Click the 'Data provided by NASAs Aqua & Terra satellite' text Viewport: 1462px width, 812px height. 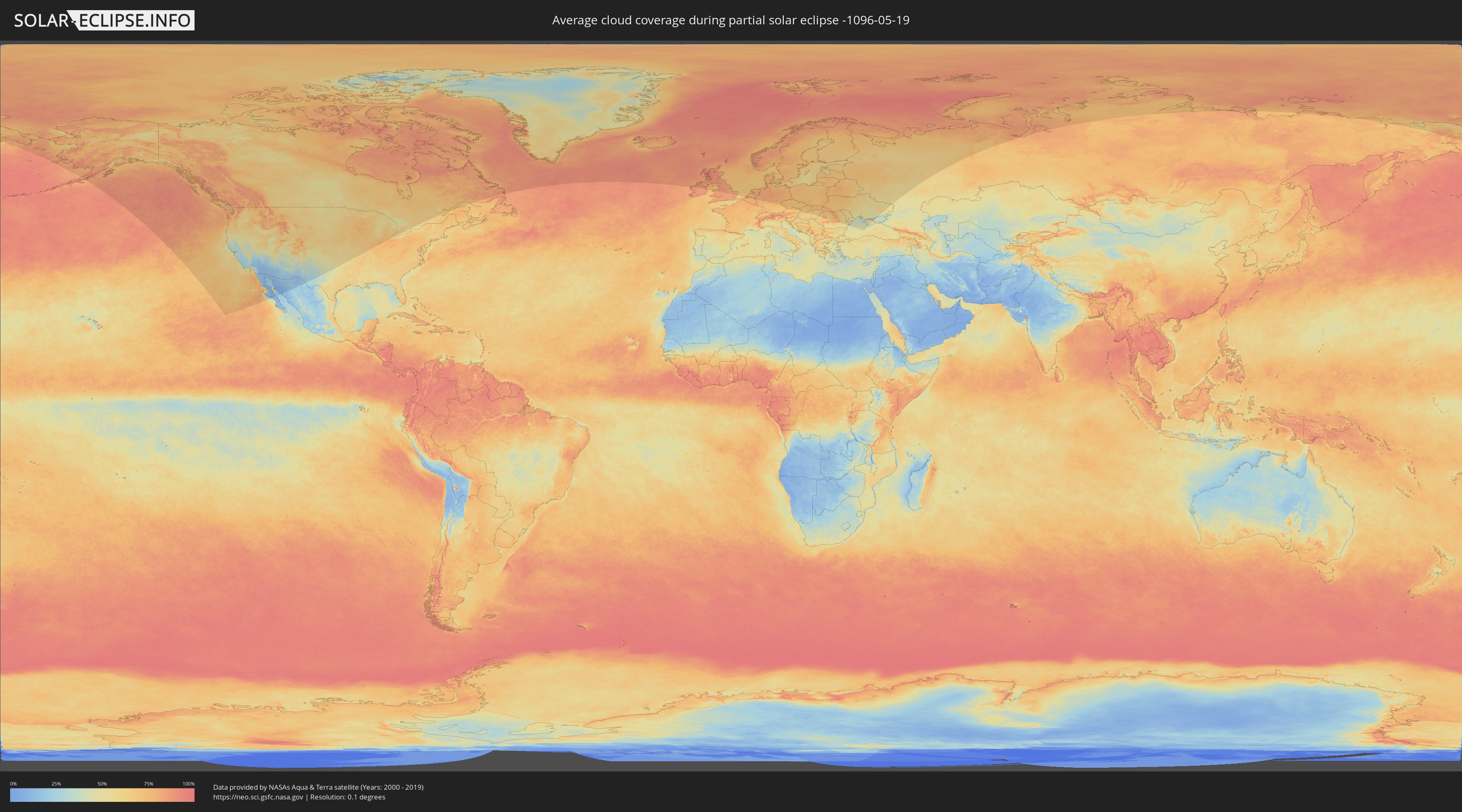click(x=285, y=787)
